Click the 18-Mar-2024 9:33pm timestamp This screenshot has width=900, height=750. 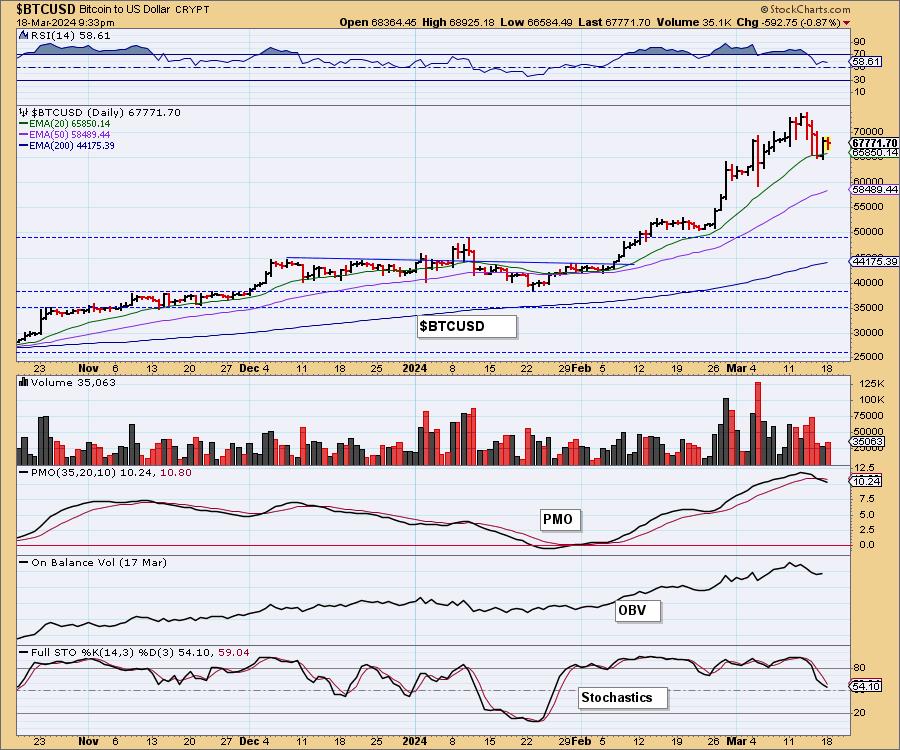[x=65, y=23]
